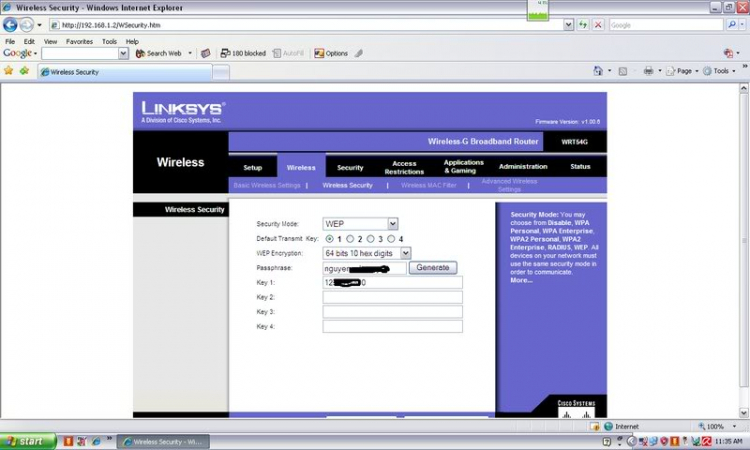Expand the Home button dropdown arrow
Viewport: 750px width, 450px height.
pos(609,71)
